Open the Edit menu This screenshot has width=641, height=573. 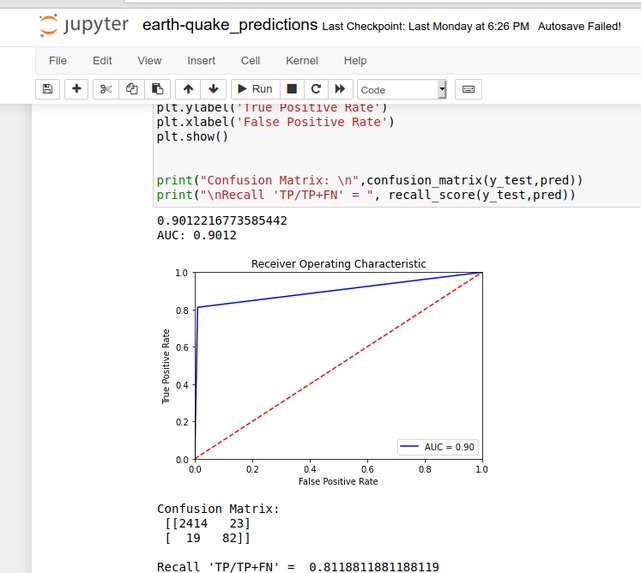click(x=102, y=60)
